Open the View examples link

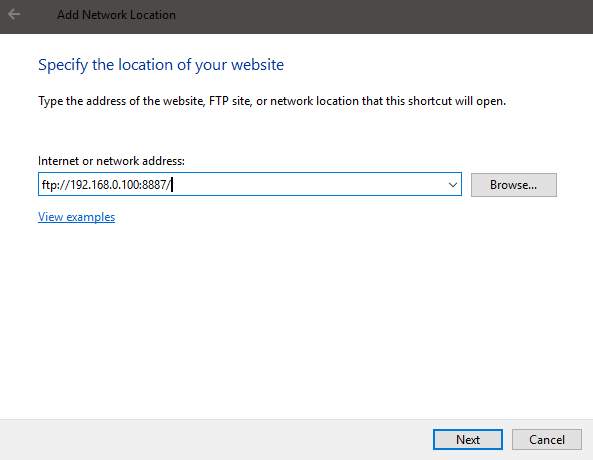(x=76, y=217)
